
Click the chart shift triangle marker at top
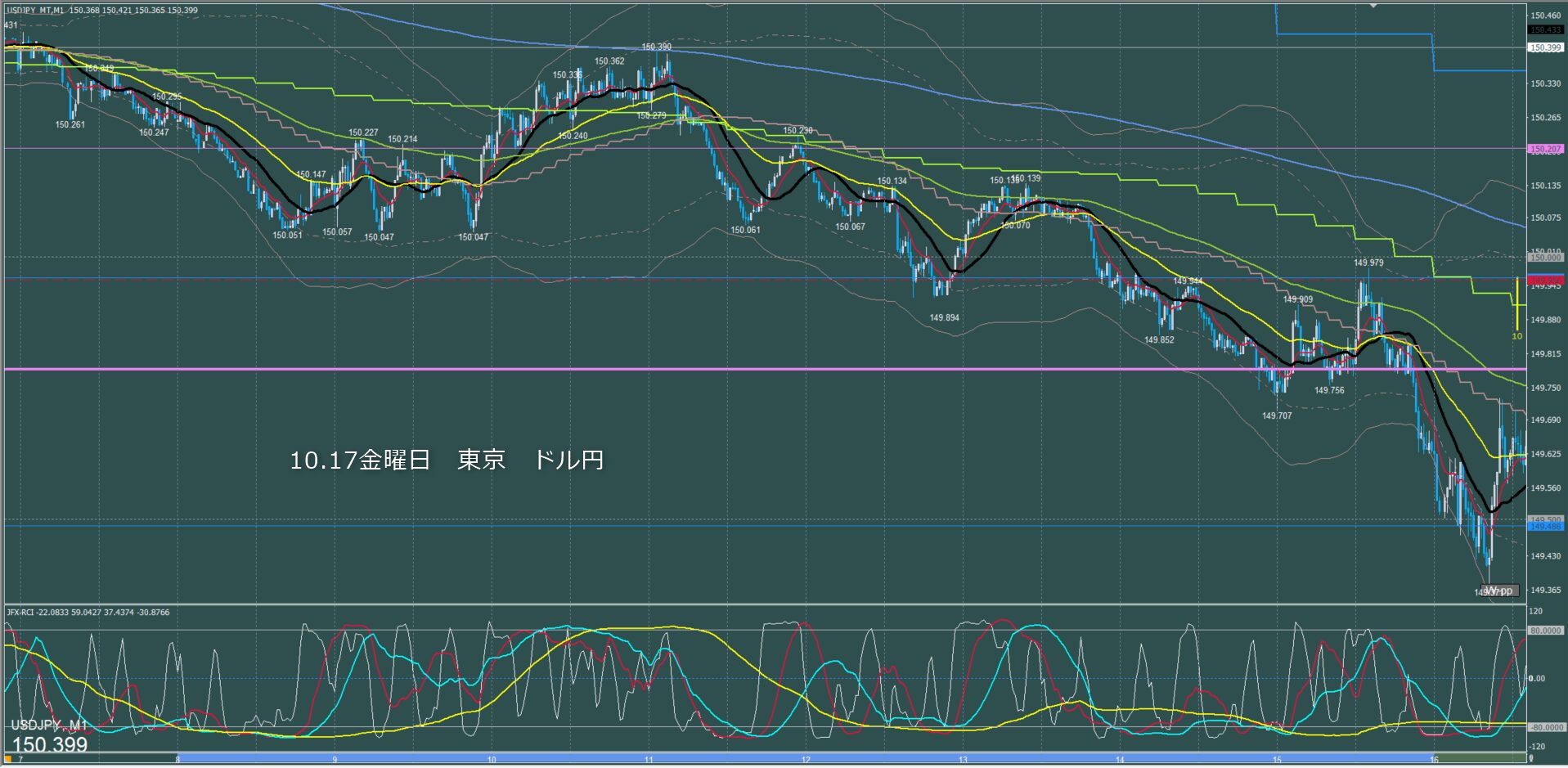point(1373,5)
